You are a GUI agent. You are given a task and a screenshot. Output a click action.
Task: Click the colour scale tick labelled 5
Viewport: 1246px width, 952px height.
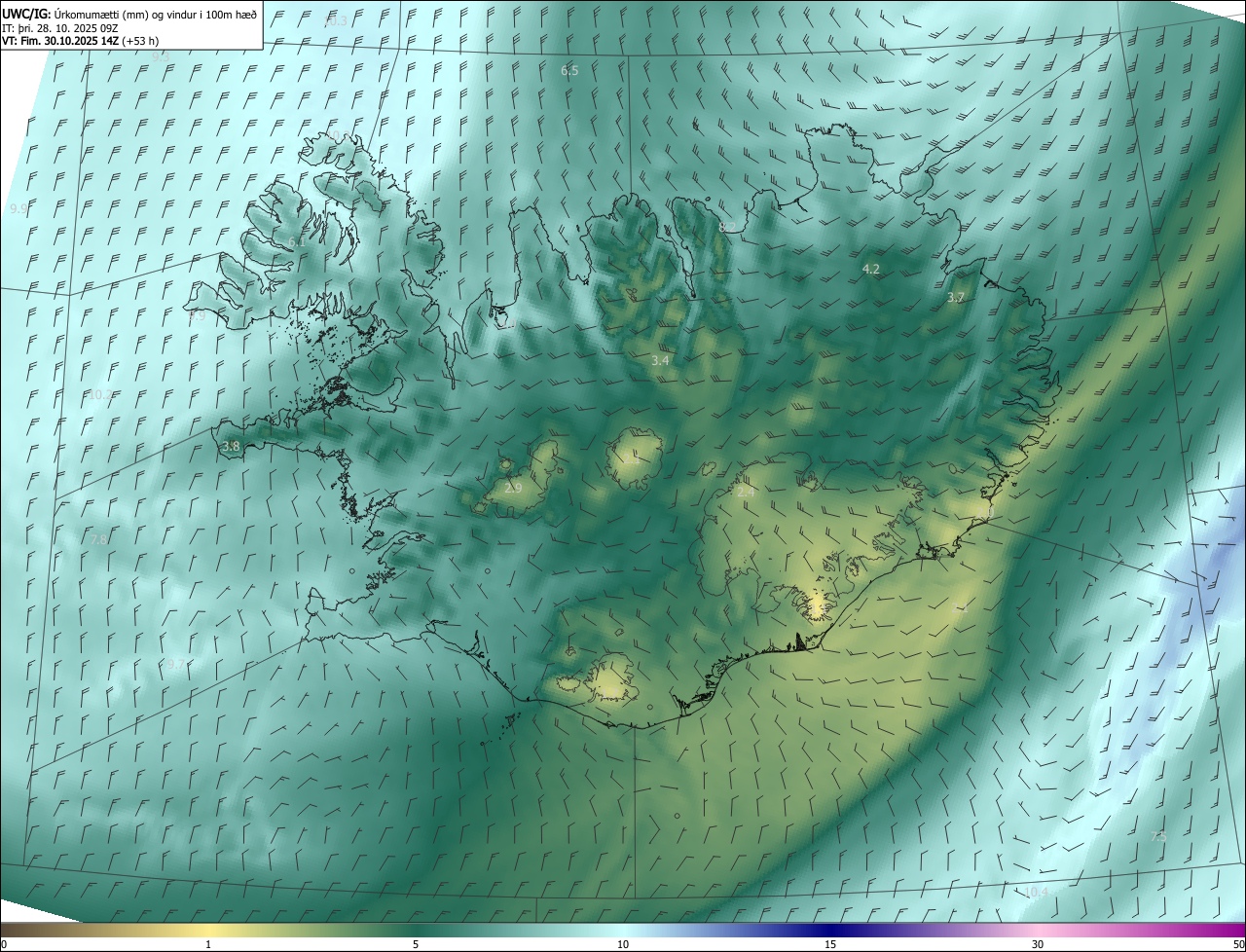pos(416,944)
